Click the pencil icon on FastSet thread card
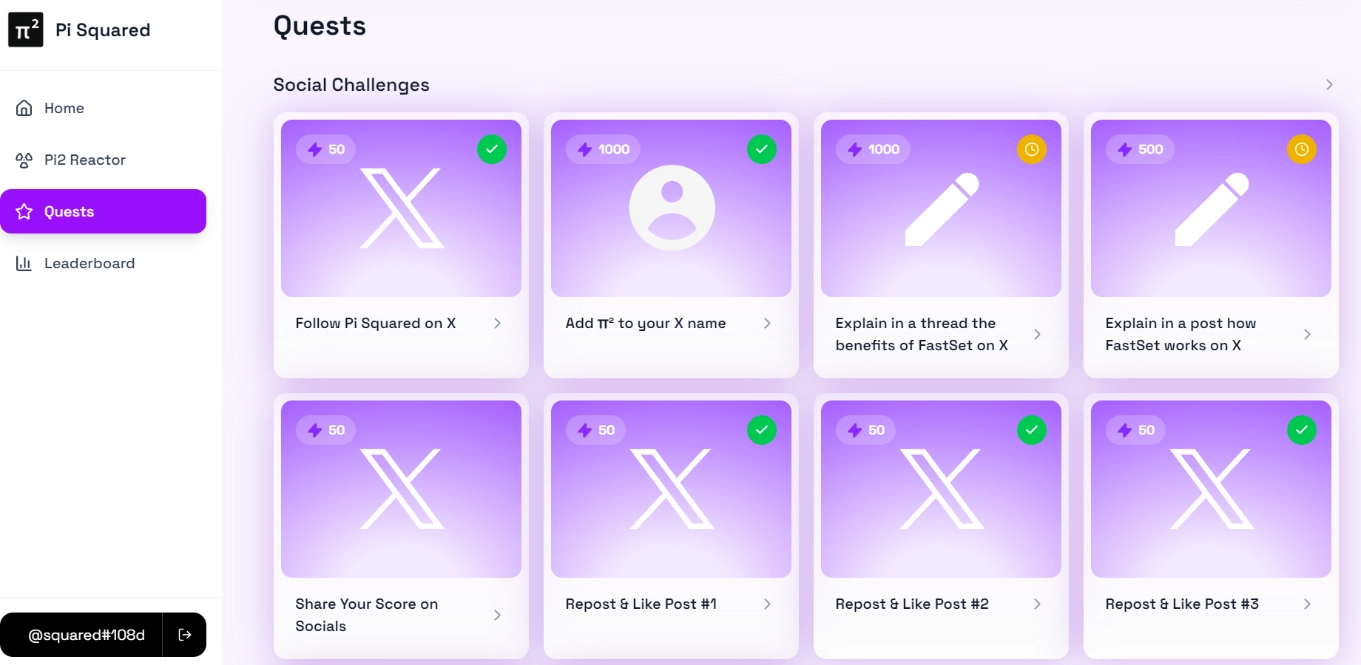Image resolution: width=1361 pixels, height=665 pixels. [x=941, y=209]
